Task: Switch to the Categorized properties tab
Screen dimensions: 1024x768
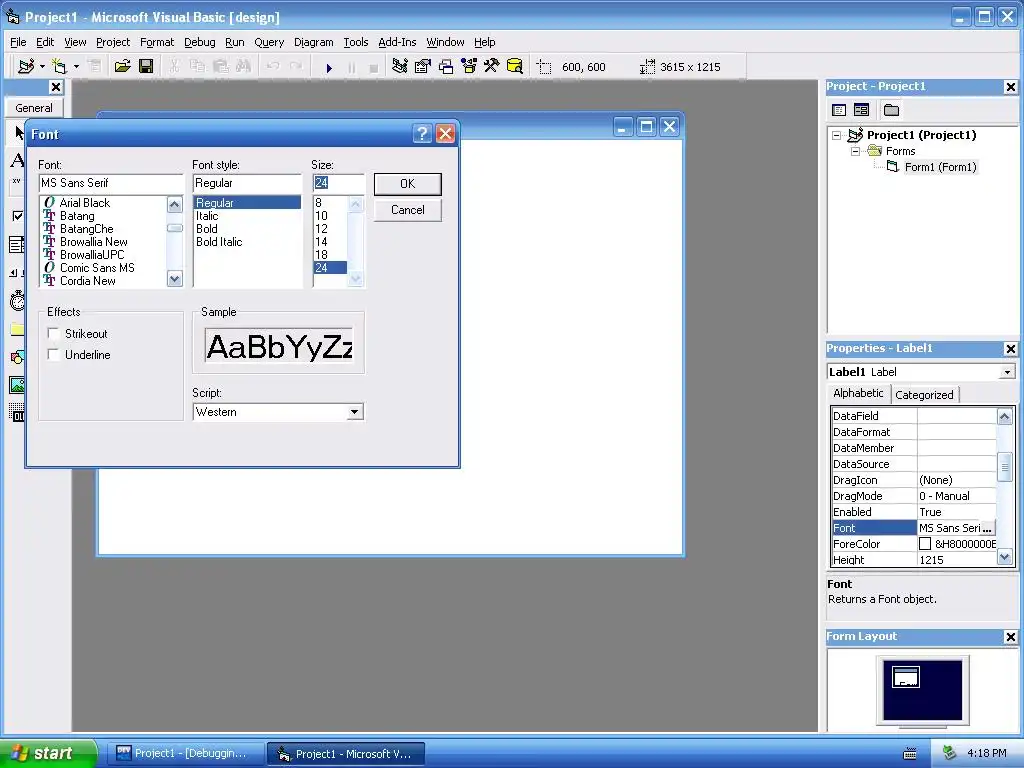Action: coord(924,394)
